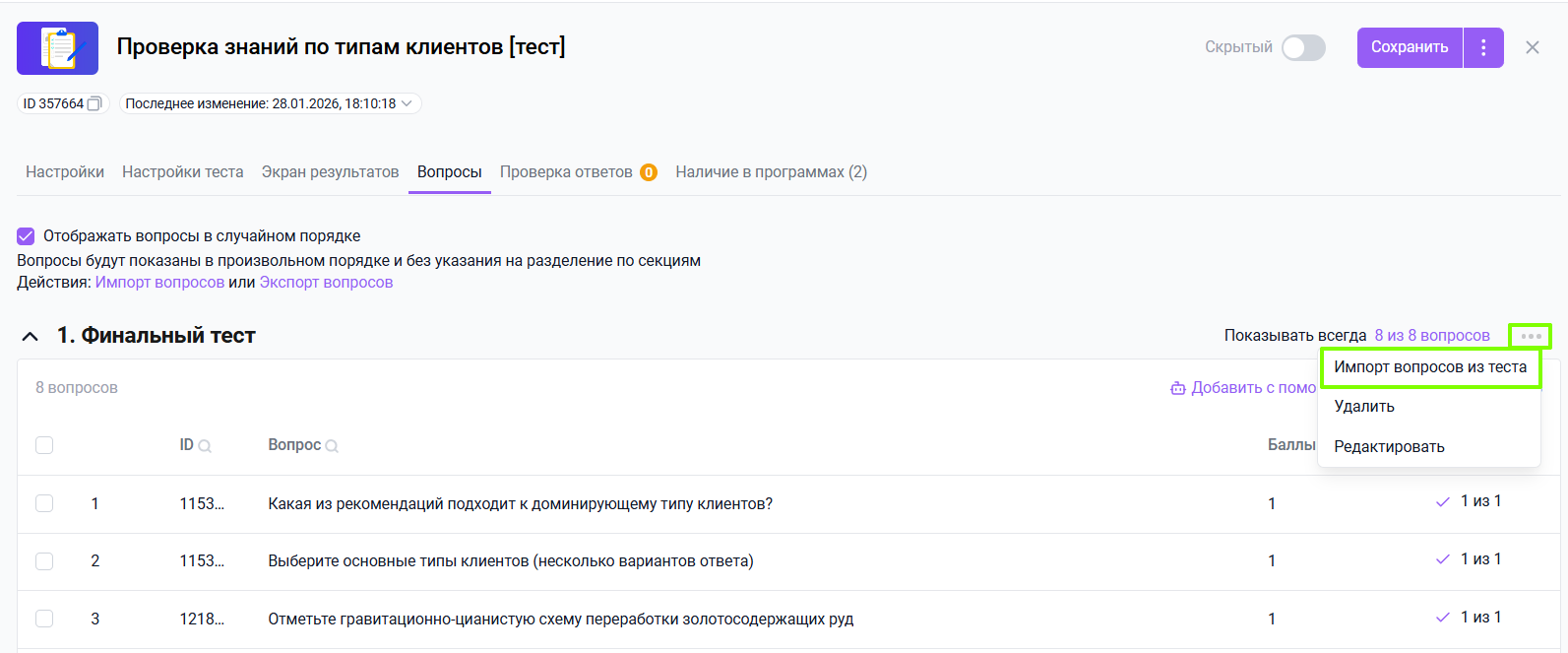Viewport: 1568px width, 653px height.
Task: Click the Экспорт вопросов link
Action: [326, 283]
